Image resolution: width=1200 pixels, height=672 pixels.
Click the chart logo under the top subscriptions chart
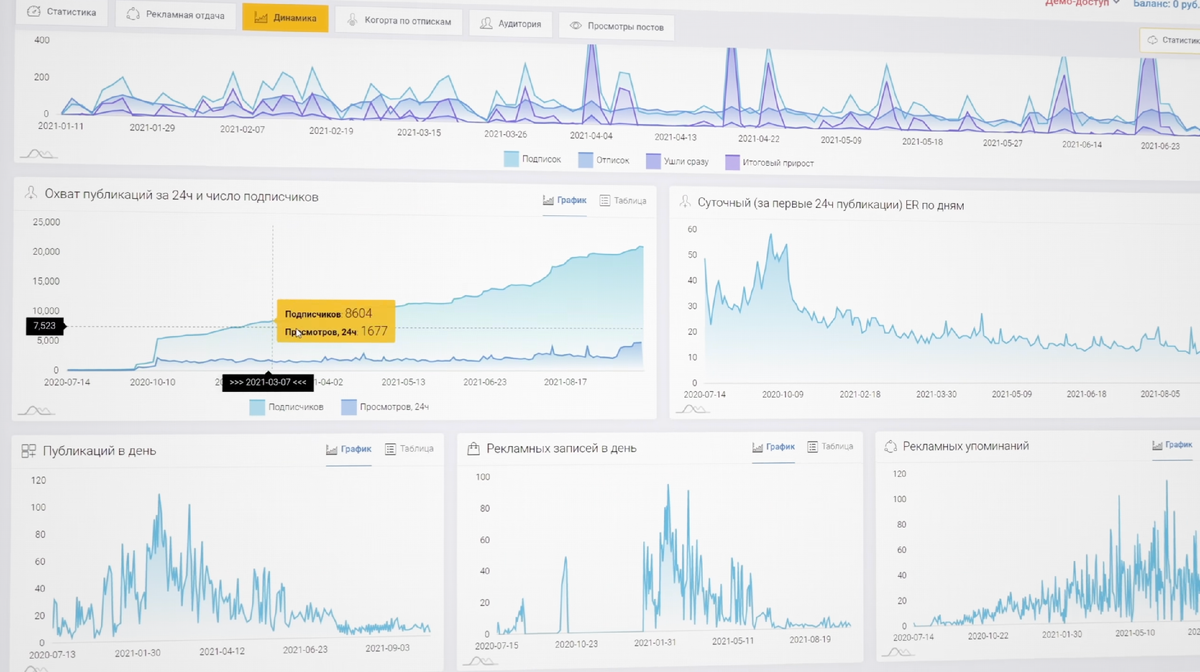click(x=37, y=153)
